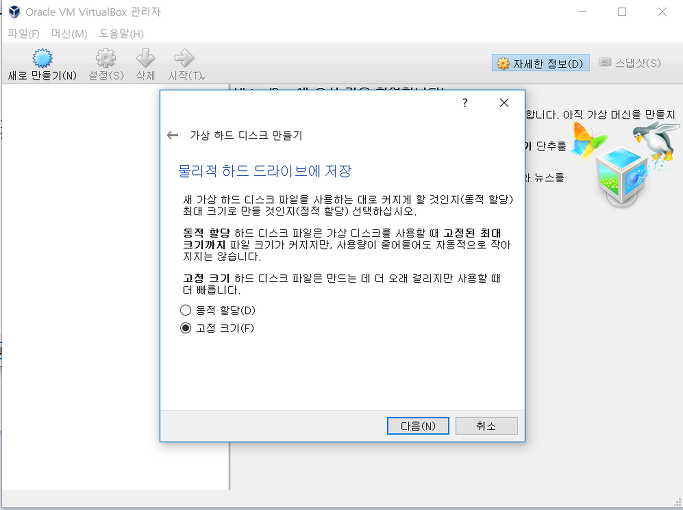Click the dialog's question mark help button

coord(465,103)
